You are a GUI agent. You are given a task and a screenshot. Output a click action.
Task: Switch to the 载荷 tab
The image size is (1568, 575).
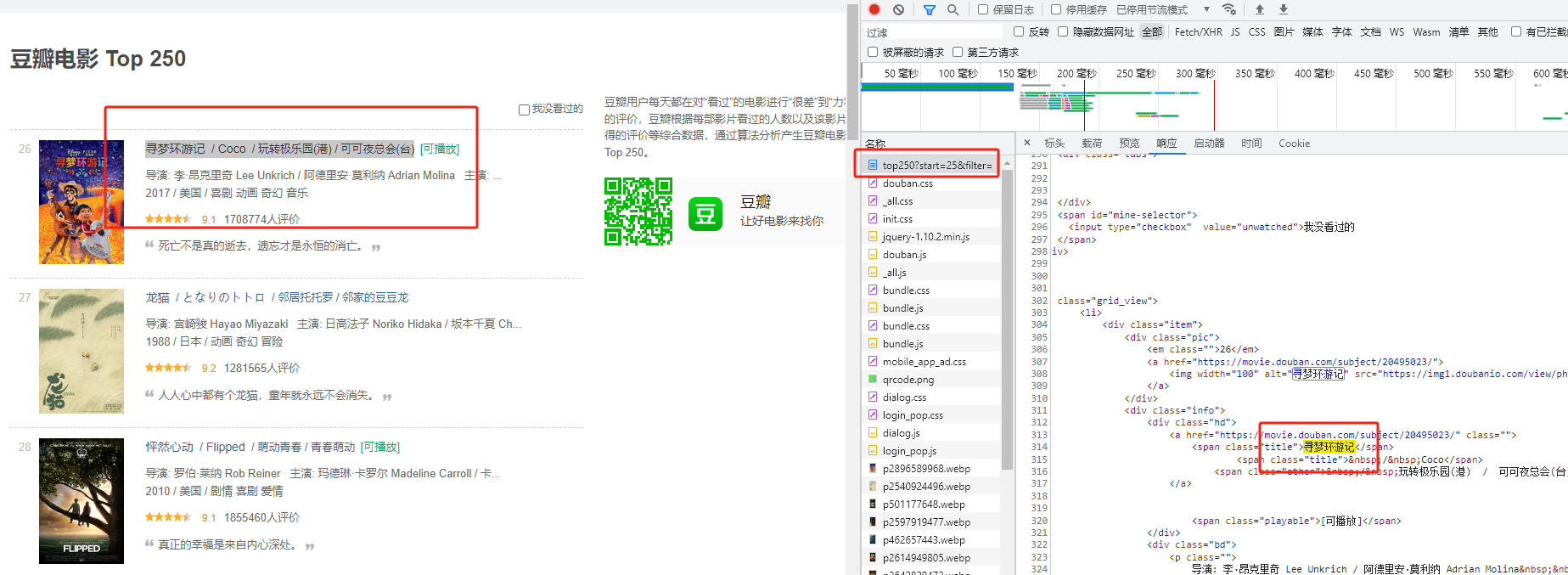tap(1092, 144)
